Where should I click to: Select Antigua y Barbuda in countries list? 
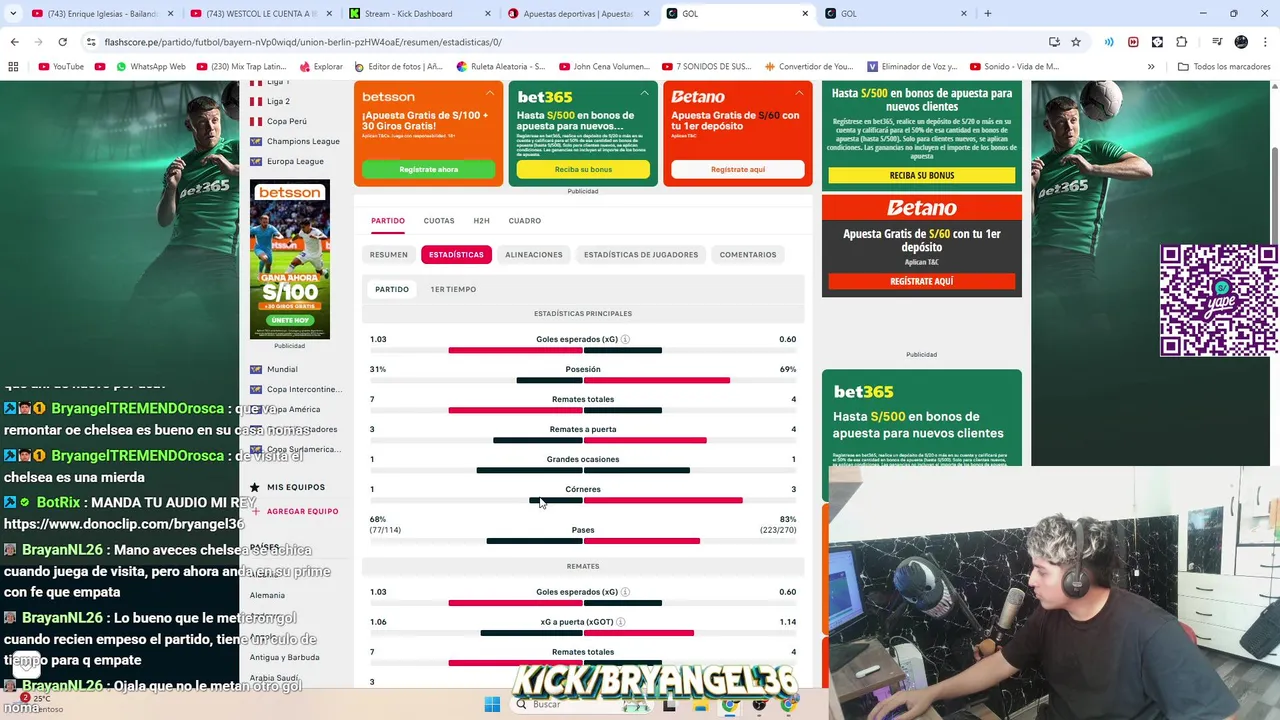pos(285,657)
